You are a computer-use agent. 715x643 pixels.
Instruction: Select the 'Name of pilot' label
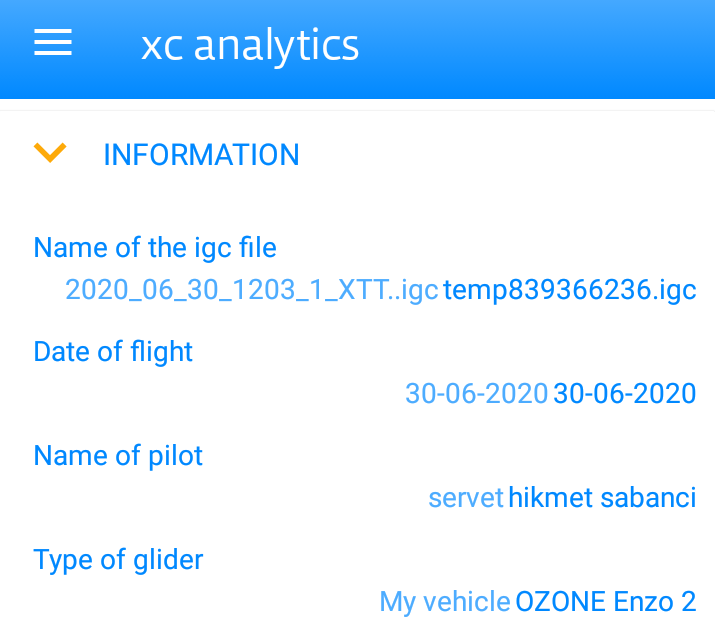click(x=118, y=456)
